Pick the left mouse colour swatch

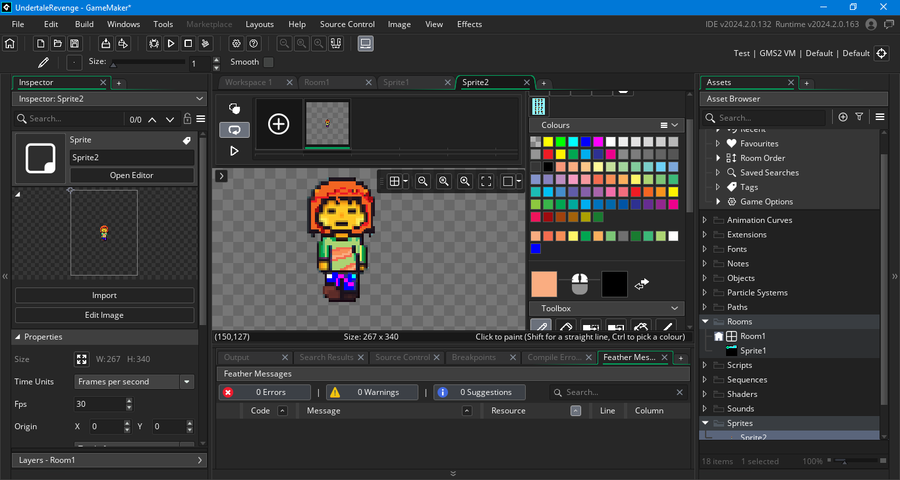click(544, 284)
